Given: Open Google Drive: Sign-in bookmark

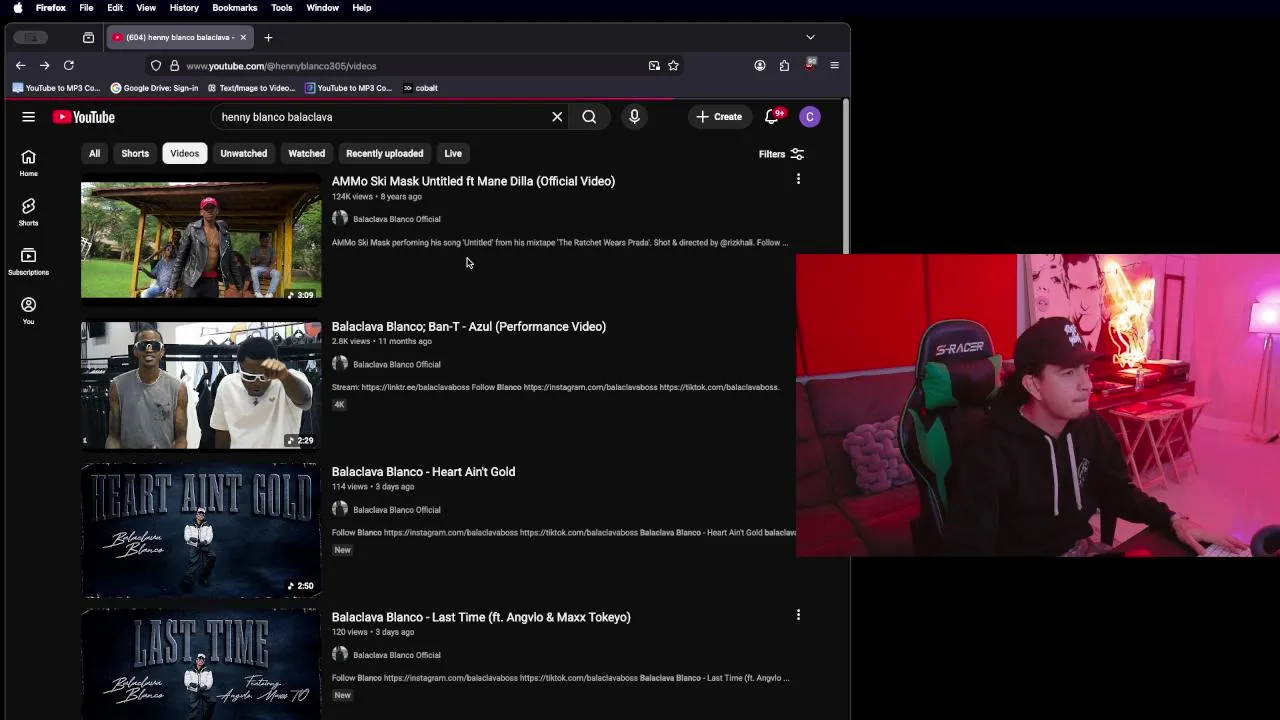Looking at the screenshot, I should (x=154, y=88).
